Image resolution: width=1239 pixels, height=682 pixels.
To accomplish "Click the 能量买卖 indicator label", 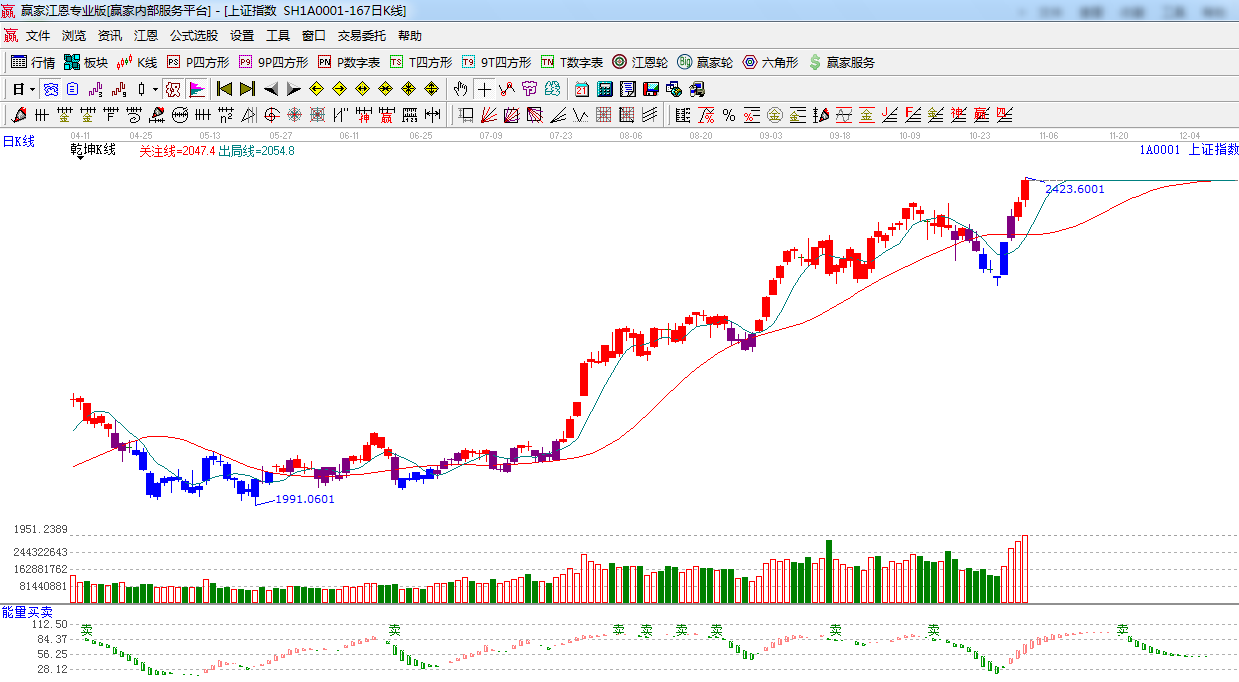I will [27, 611].
